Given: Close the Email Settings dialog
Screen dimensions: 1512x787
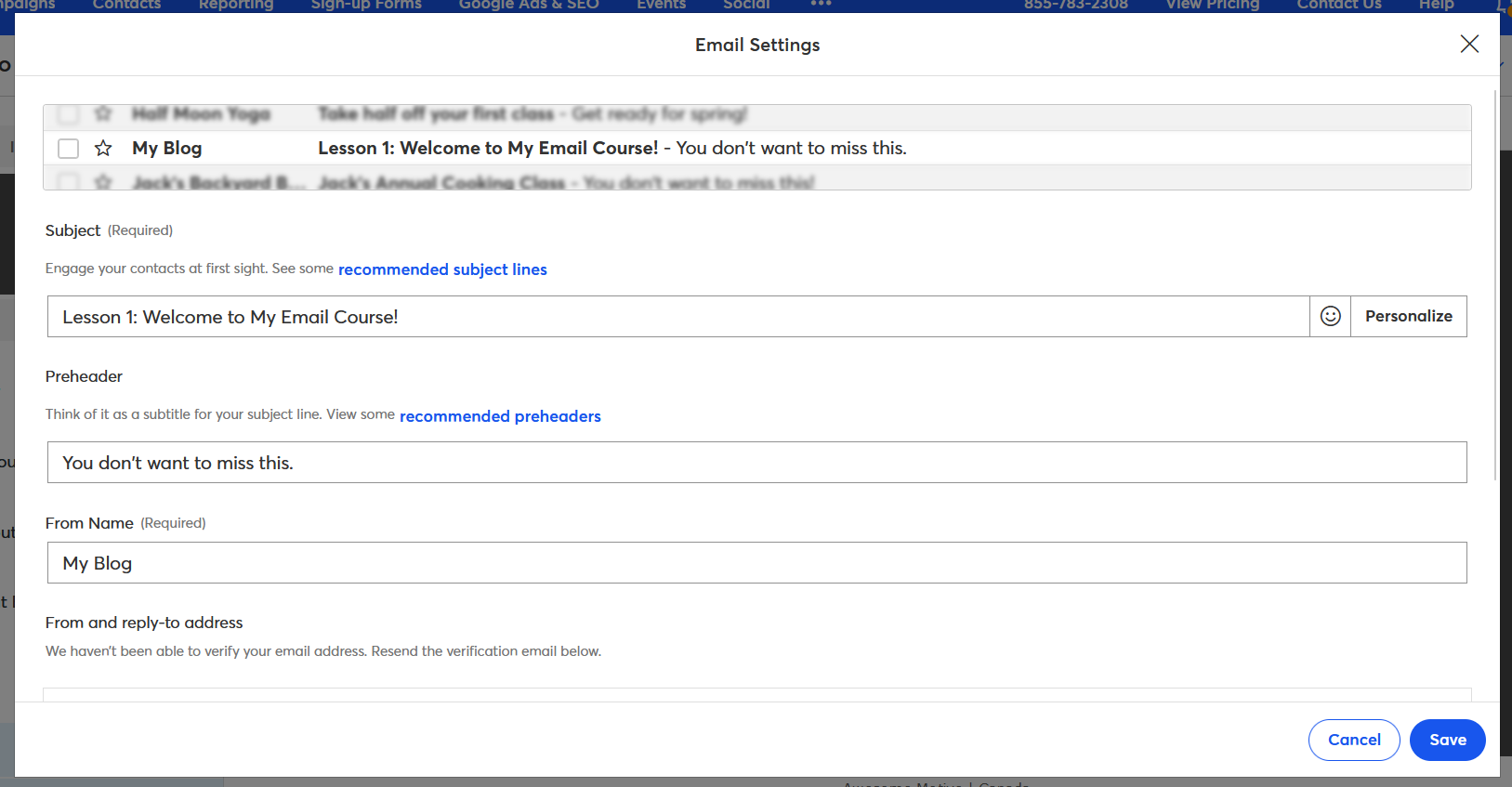Looking at the screenshot, I should pos(1469,44).
